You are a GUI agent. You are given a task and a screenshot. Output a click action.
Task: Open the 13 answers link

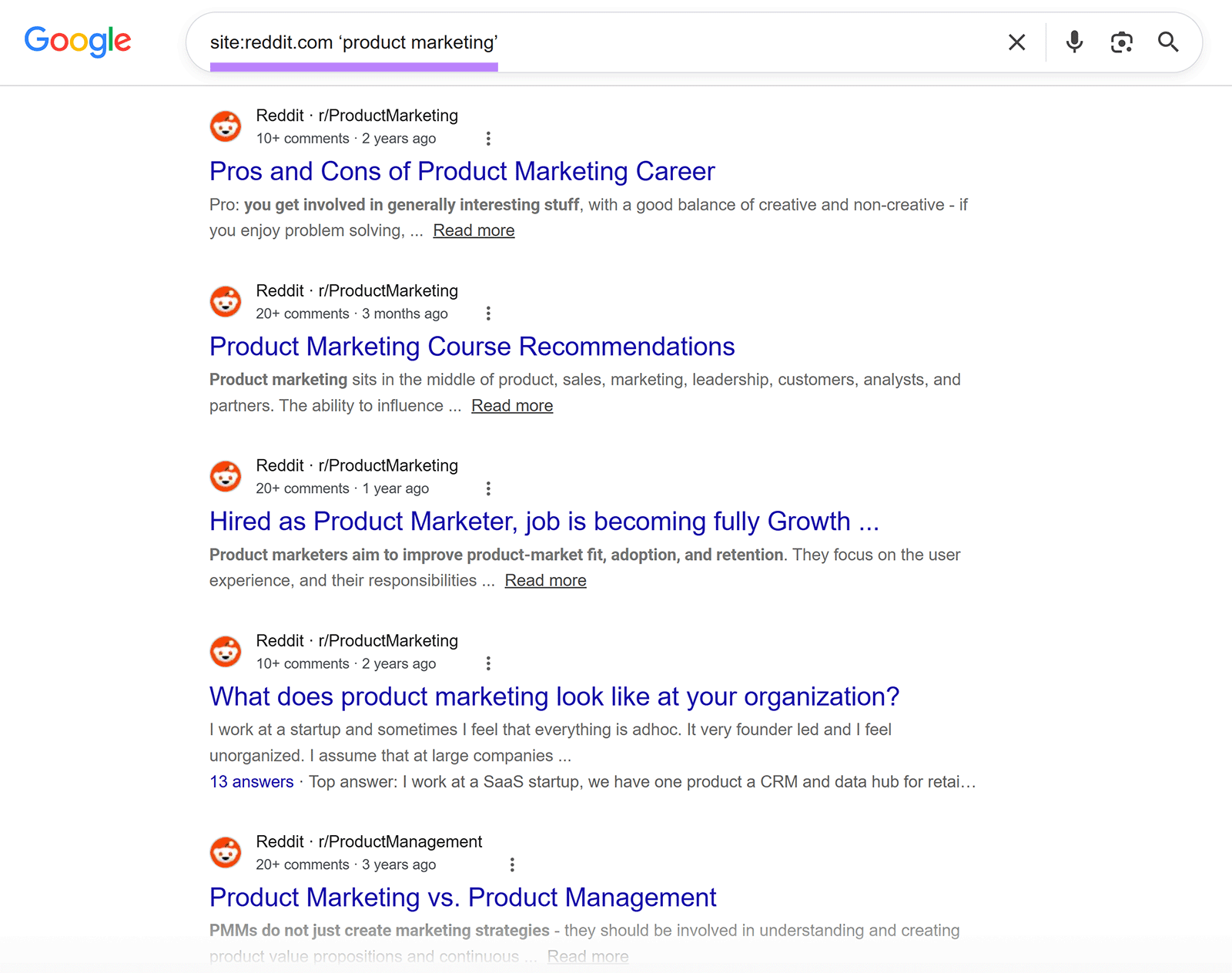(252, 782)
